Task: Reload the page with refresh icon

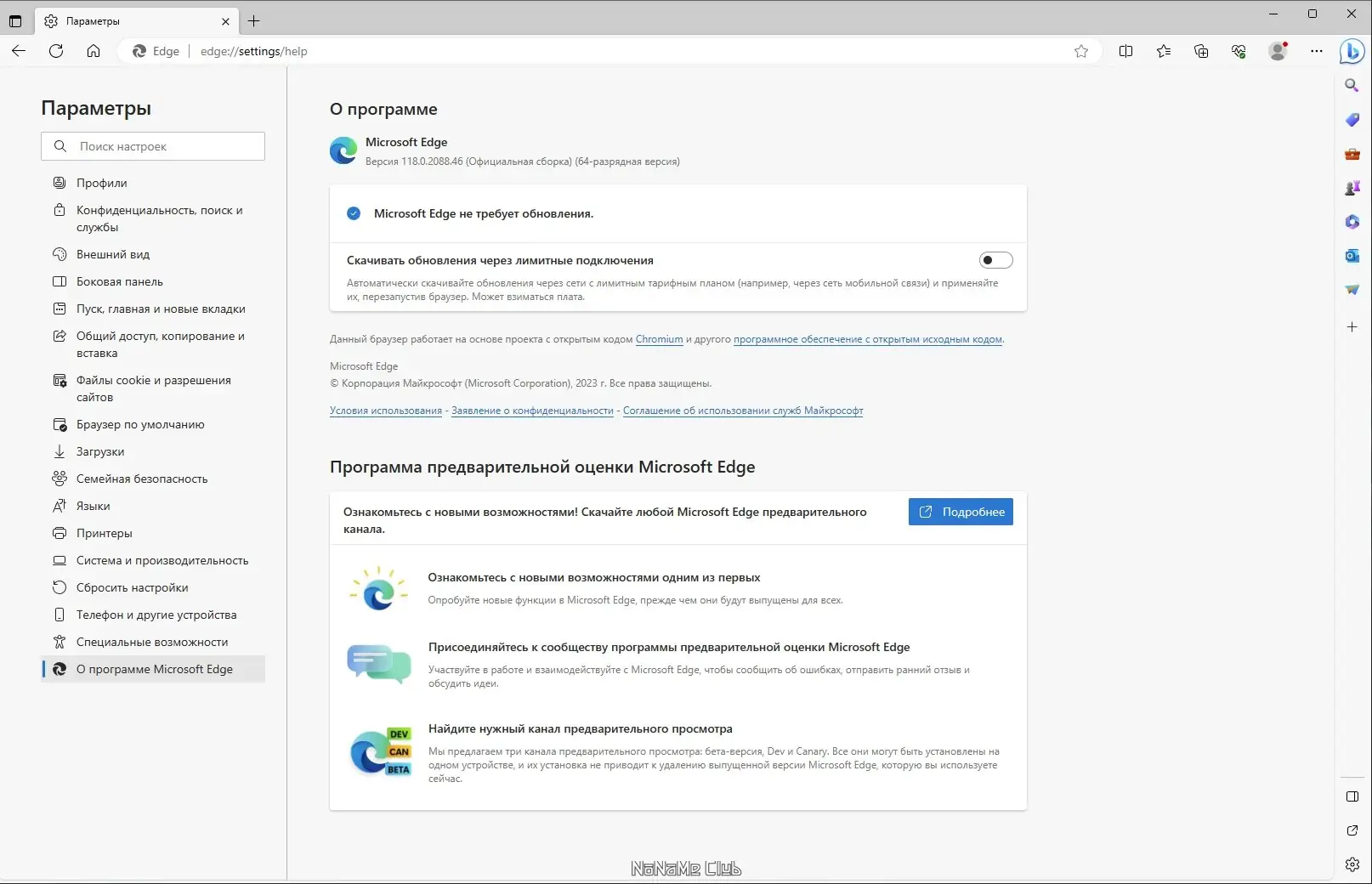Action: point(56,51)
